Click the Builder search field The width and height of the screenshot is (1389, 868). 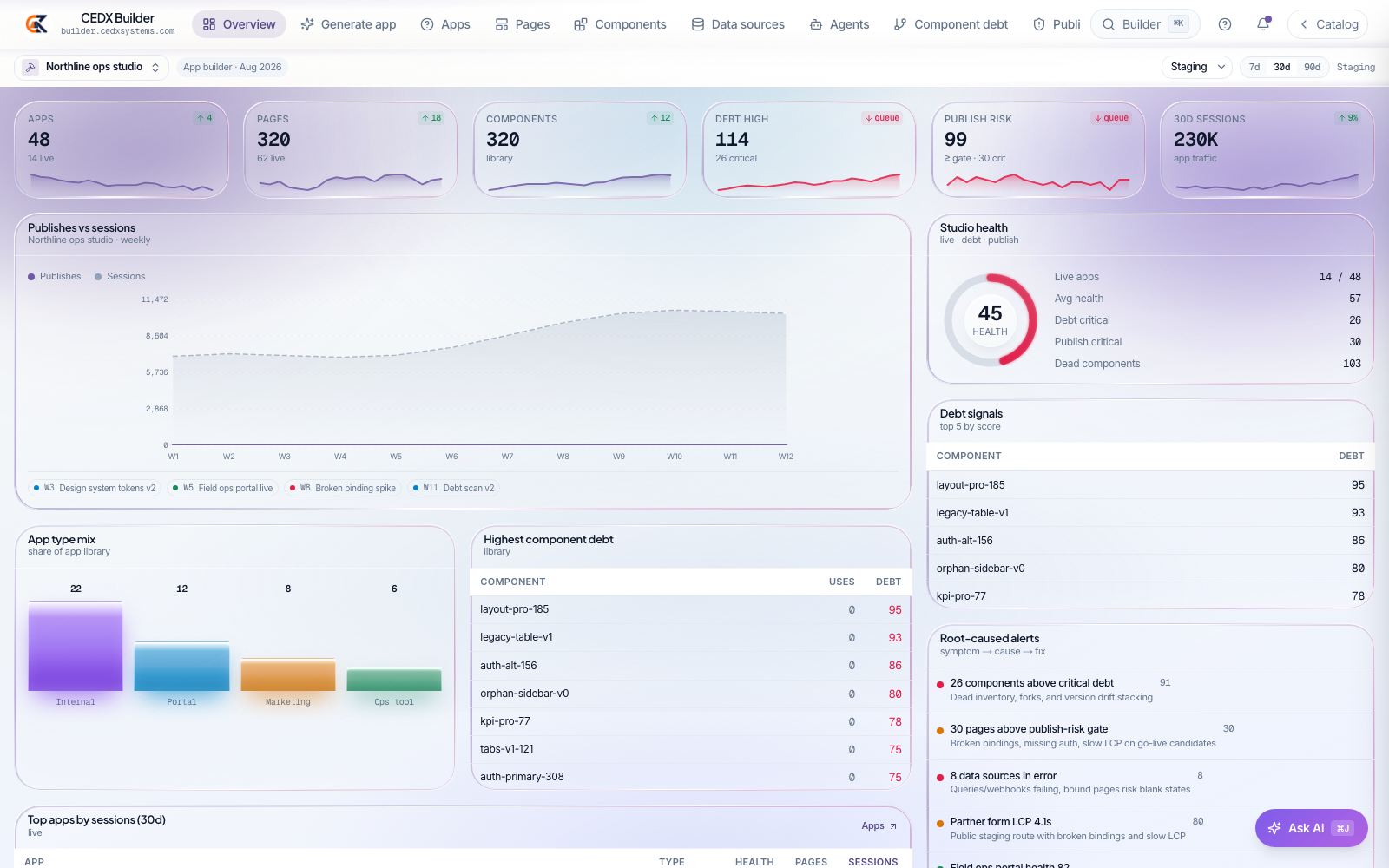(x=1145, y=24)
